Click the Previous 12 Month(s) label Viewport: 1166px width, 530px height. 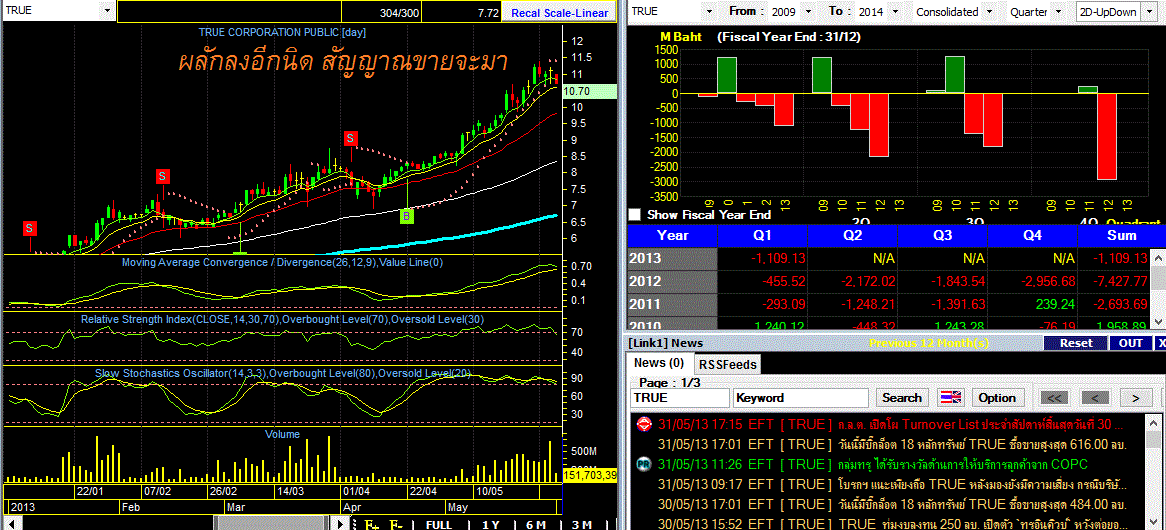pyautogui.click(x=929, y=343)
